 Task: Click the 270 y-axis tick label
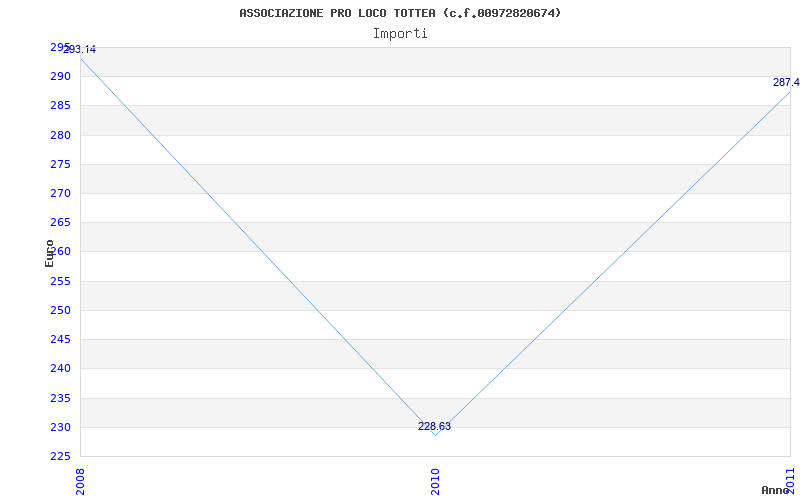pos(60,193)
